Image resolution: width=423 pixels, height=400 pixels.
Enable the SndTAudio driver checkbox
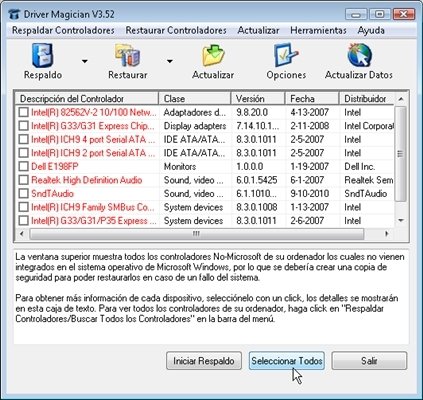23,193
